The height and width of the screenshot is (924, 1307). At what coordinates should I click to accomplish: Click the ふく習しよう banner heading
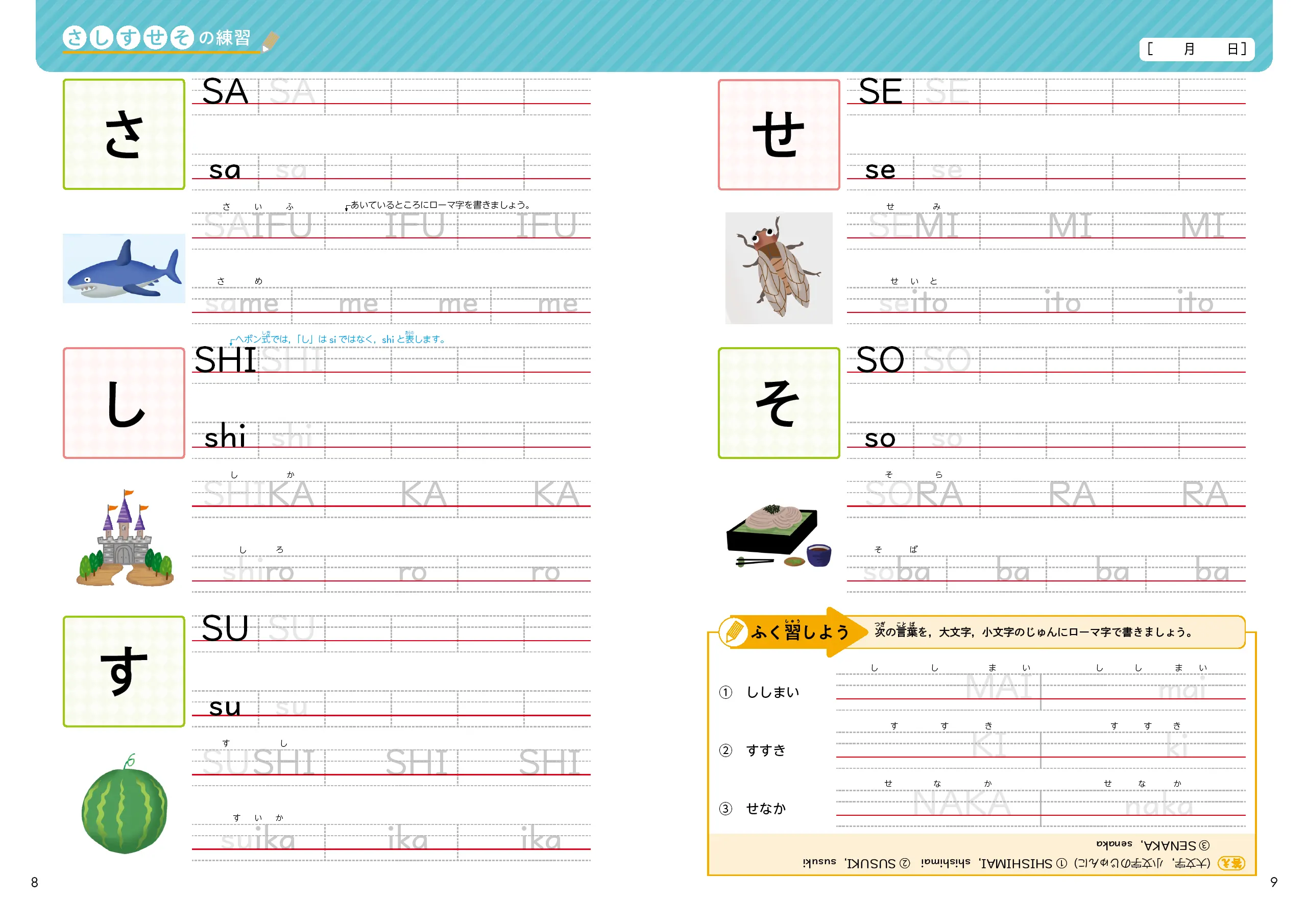click(x=800, y=632)
